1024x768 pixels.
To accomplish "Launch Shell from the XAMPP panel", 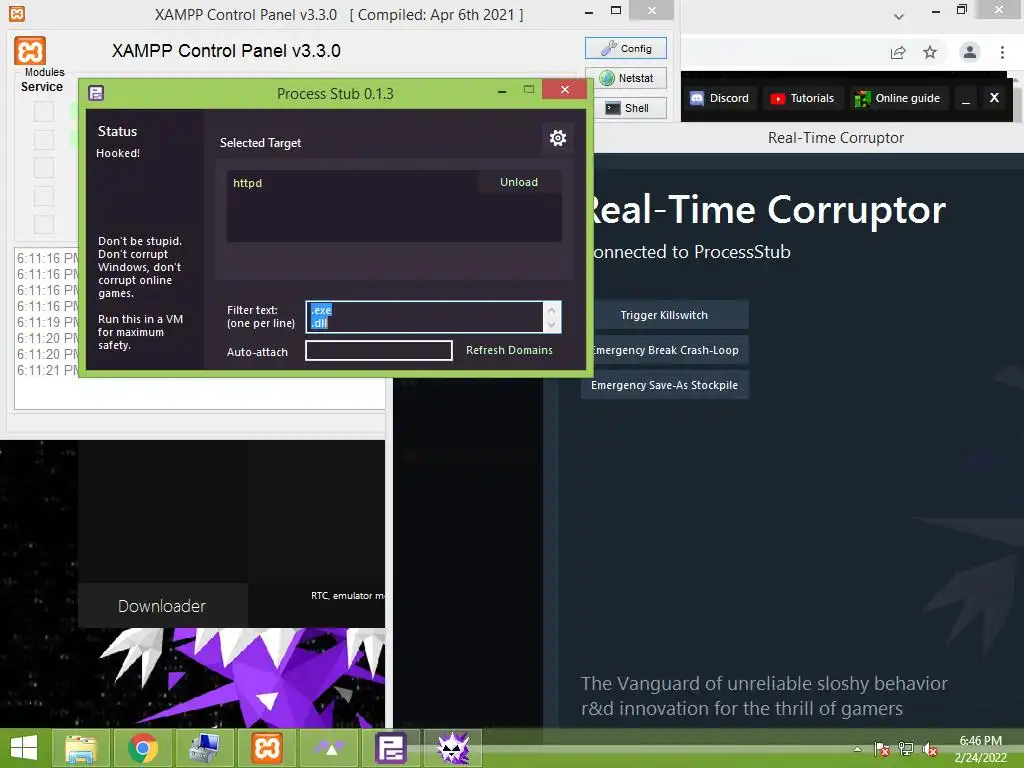I will click(x=626, y=108).
